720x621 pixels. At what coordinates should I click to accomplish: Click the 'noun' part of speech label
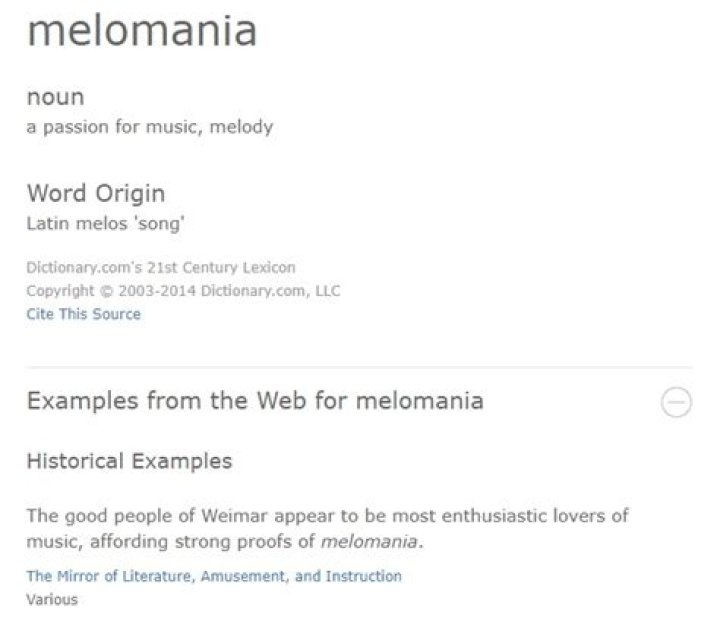pos(55,97)
